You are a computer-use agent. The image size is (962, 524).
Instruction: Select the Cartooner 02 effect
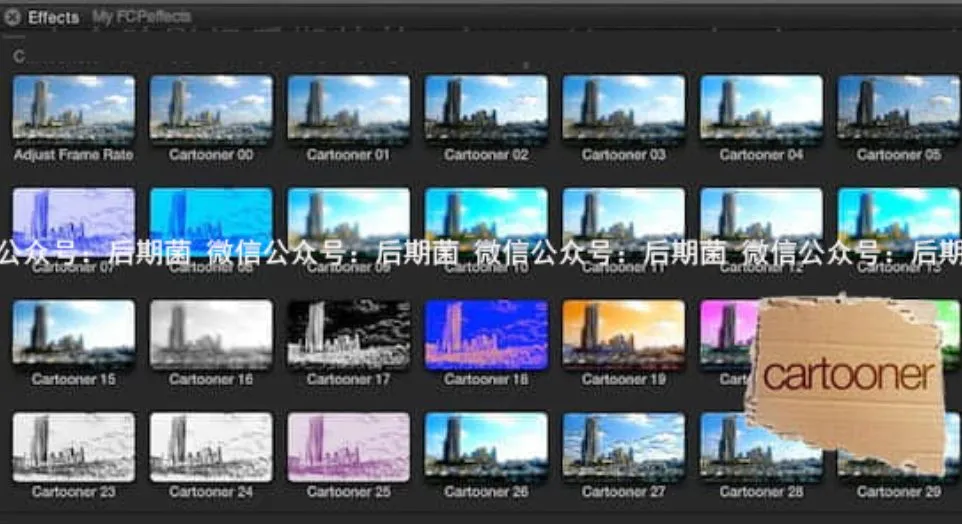(486, 109)
